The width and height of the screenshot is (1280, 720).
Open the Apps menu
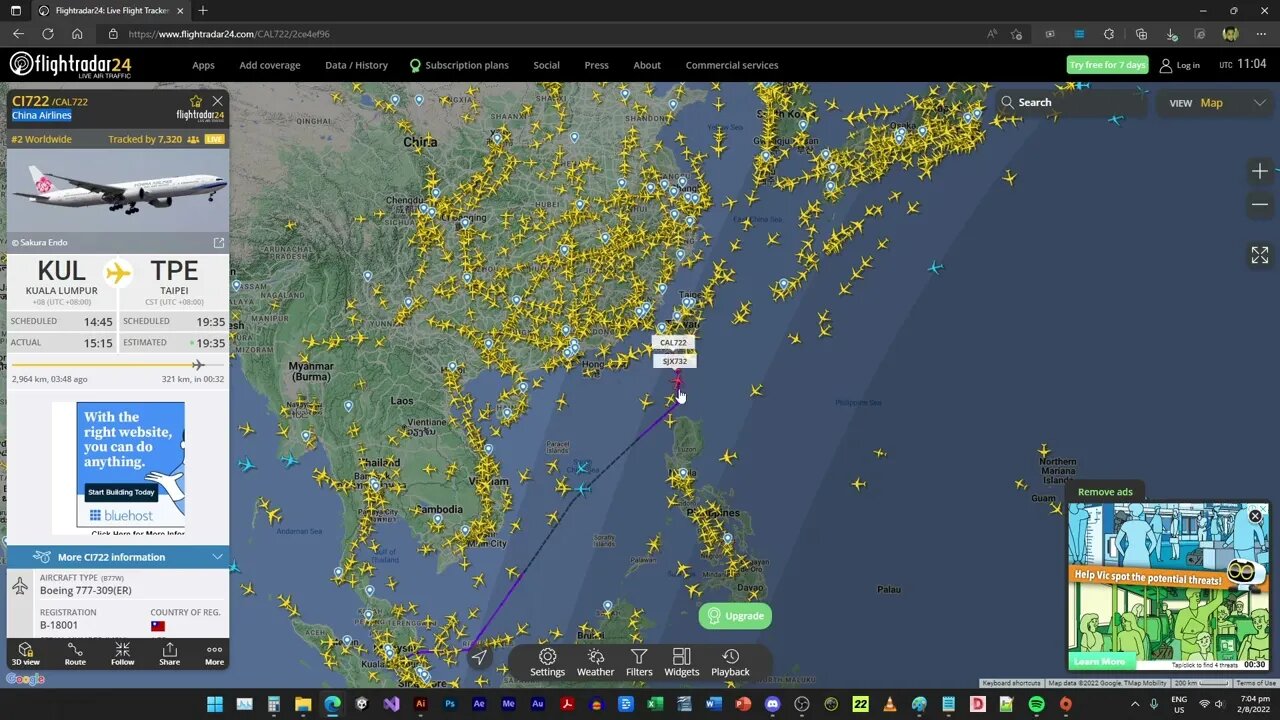tap(203, 65)
